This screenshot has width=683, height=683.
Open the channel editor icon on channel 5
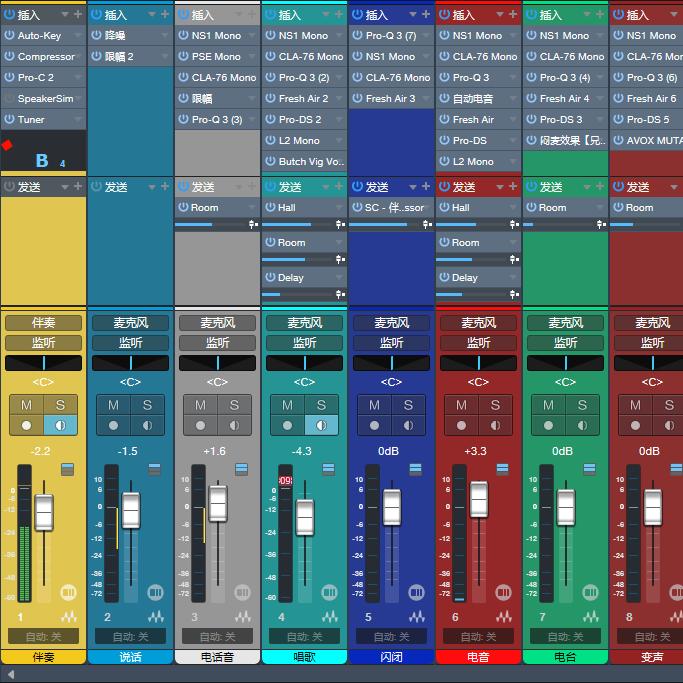pos(417,617)
